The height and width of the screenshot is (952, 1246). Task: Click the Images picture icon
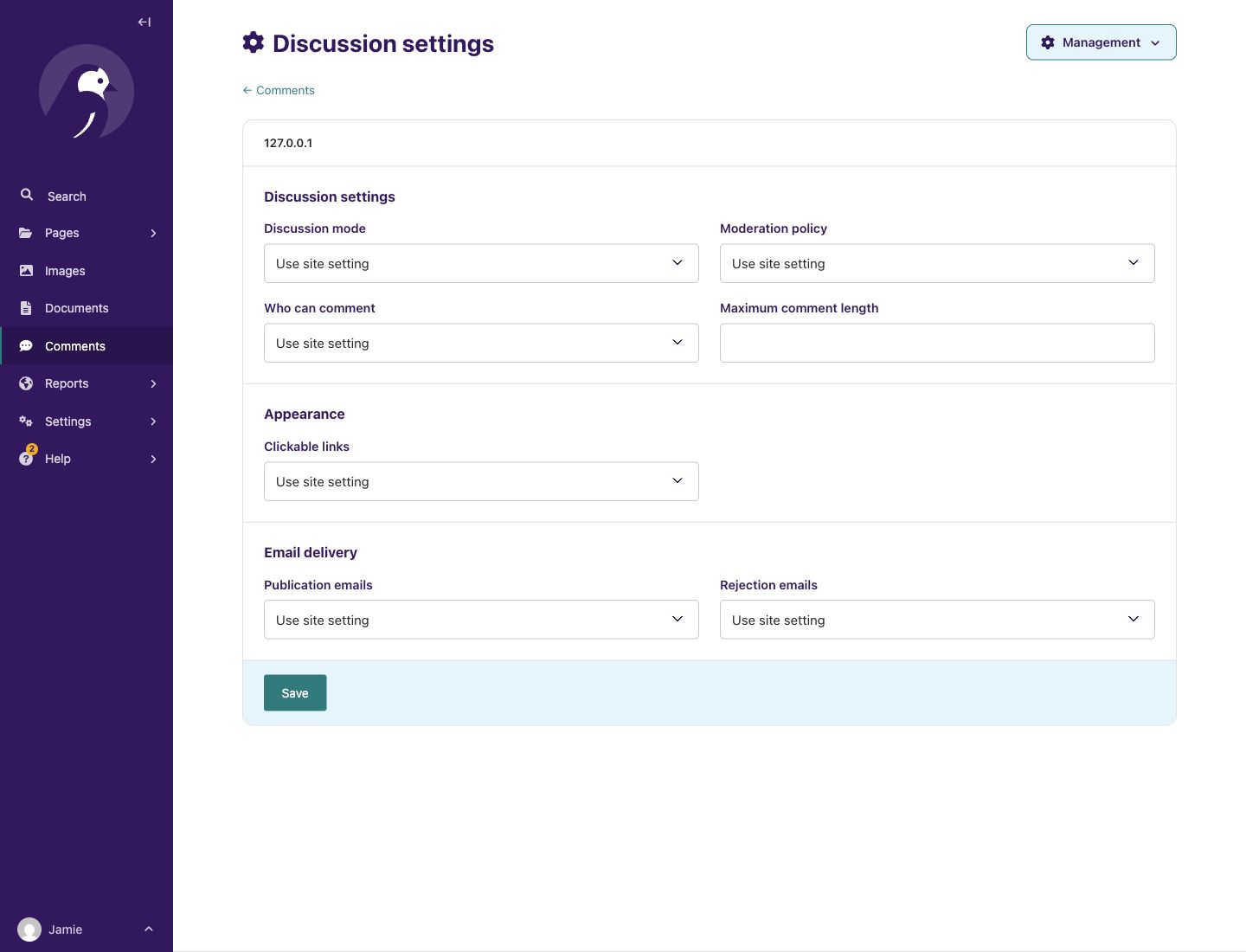pos(26,271)
